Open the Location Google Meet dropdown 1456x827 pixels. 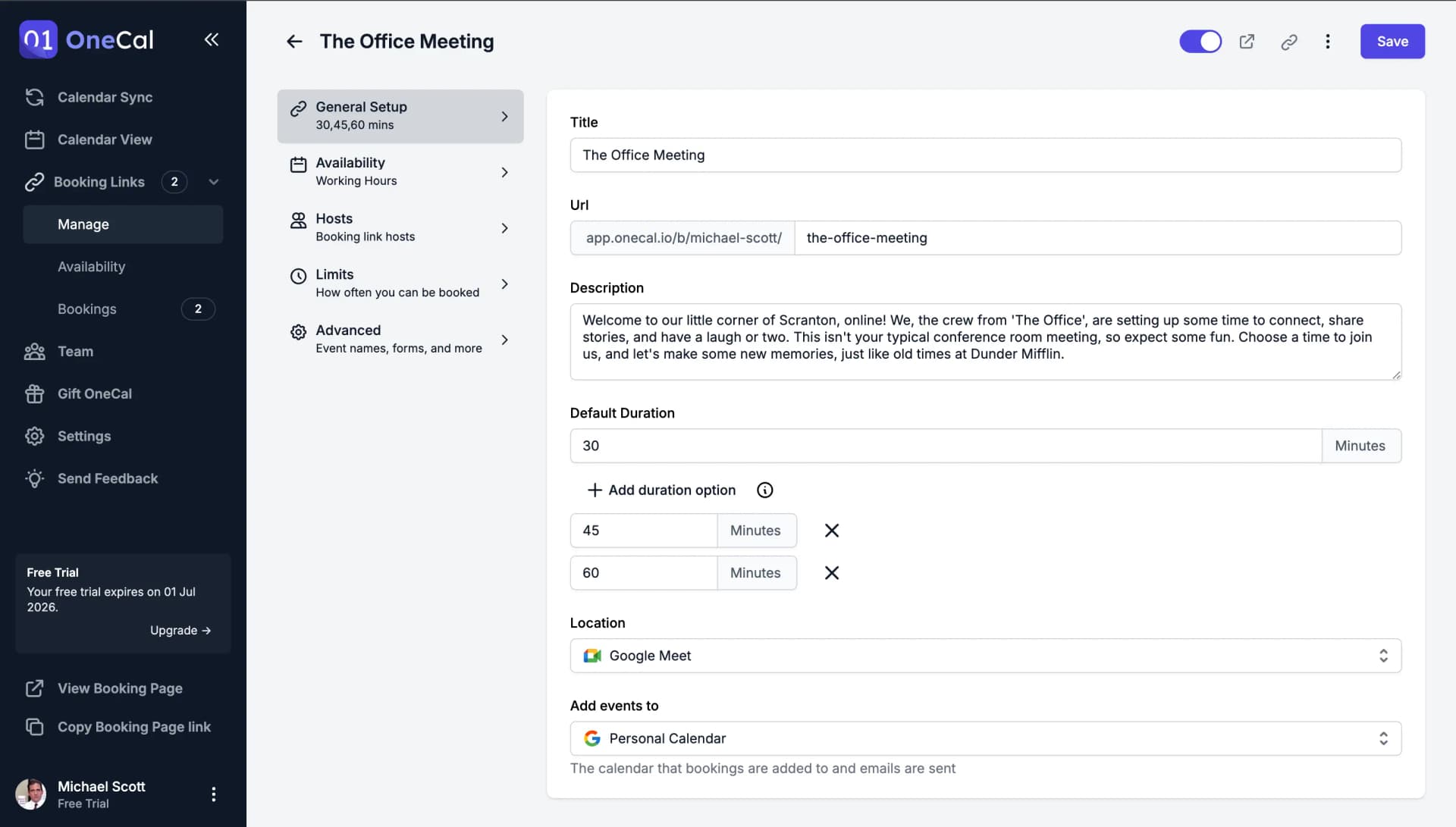pyautogui.click(x=985, y=656)
